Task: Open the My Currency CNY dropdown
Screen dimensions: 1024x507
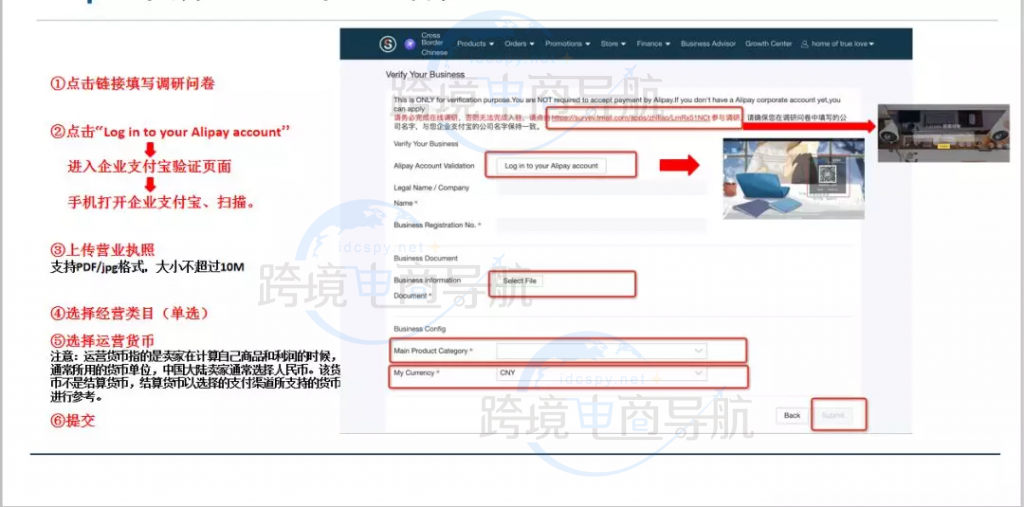Action: click(600, 373)
